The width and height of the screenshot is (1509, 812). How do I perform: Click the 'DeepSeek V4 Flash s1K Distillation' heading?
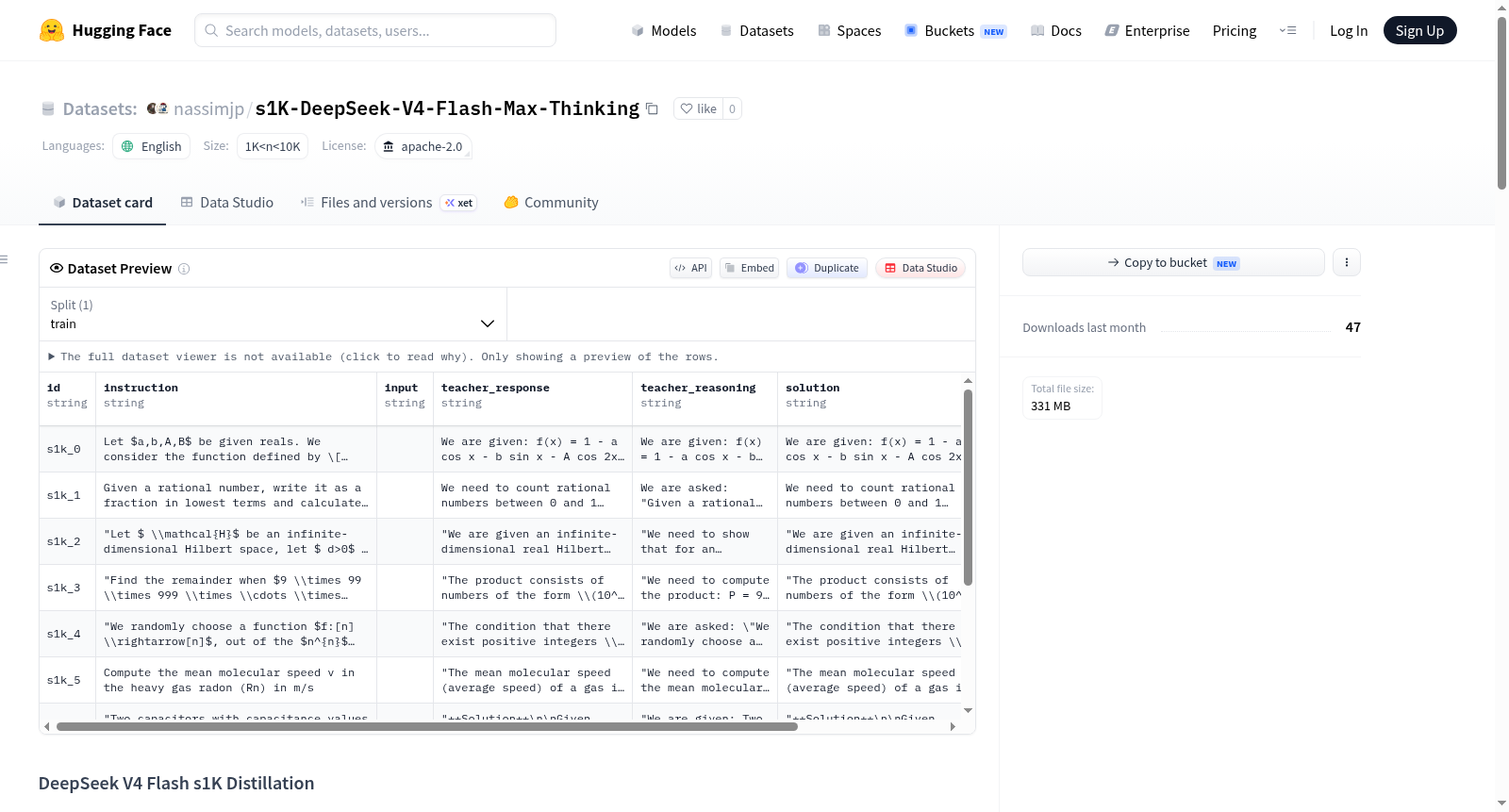click(x=176, y=783)
